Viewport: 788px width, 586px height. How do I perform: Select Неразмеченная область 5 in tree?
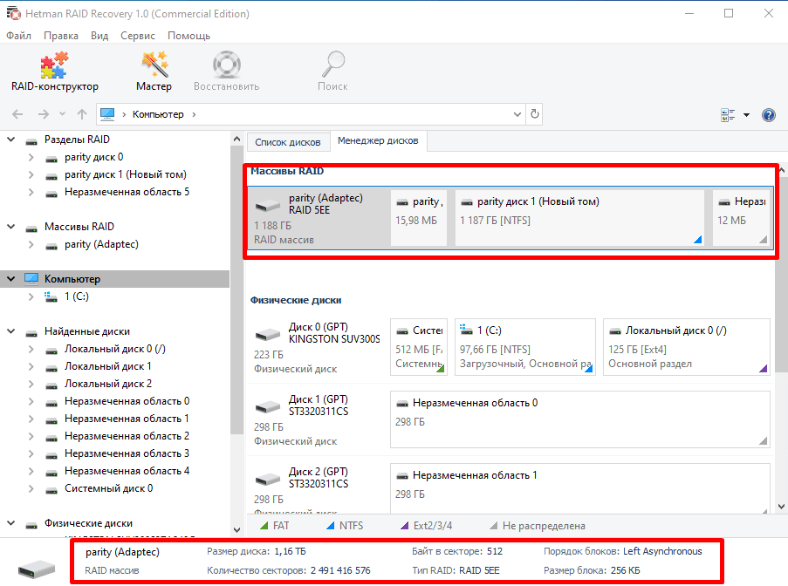pyautogui.click(x=127, y=192)
